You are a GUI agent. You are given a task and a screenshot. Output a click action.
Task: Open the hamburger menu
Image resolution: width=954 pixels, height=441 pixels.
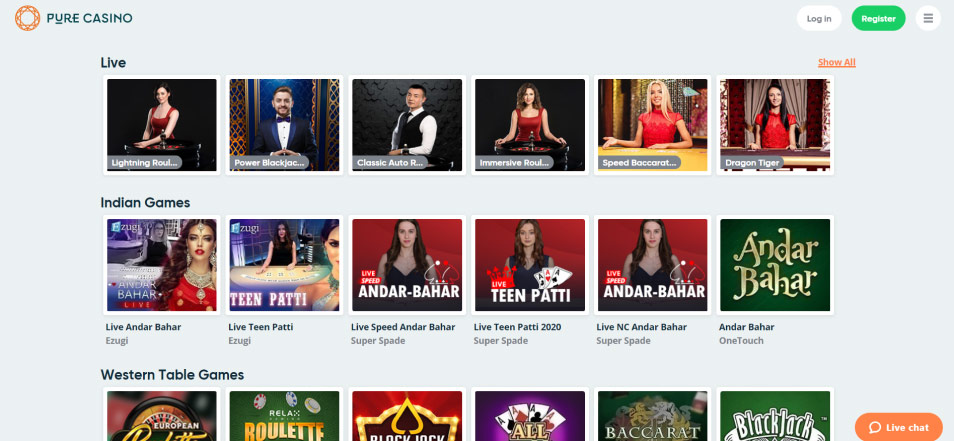pyautogui.click(x=928, y=18)
